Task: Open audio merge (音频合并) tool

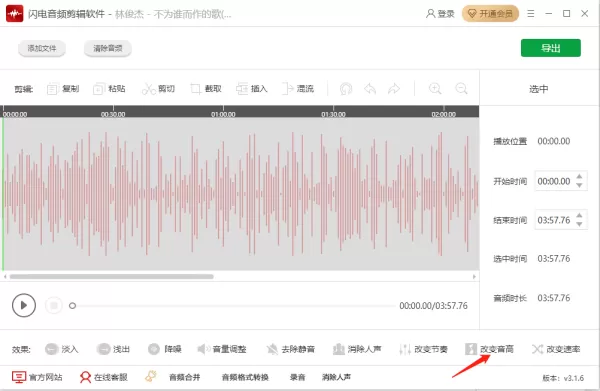Action: (184, 377)
